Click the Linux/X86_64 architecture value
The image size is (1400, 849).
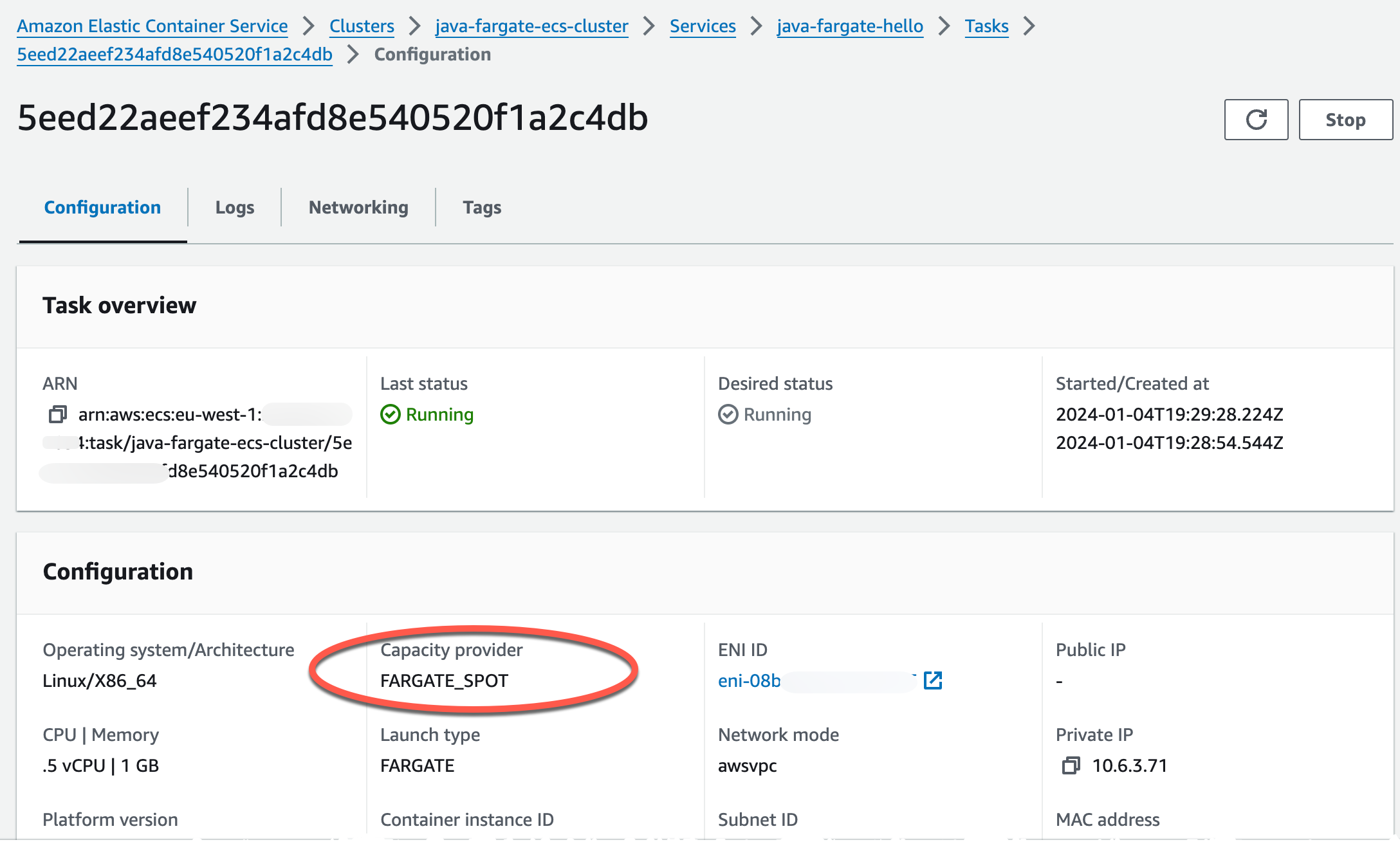(100, 680)
